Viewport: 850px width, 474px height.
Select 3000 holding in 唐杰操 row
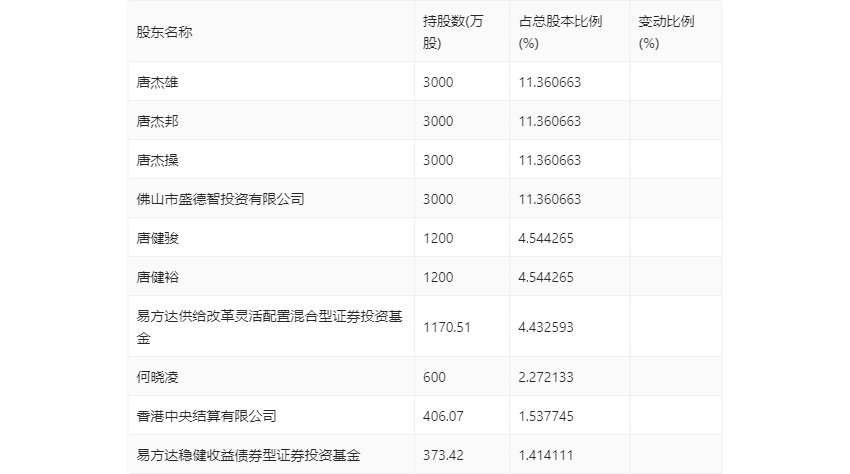(x=438, y=160)
